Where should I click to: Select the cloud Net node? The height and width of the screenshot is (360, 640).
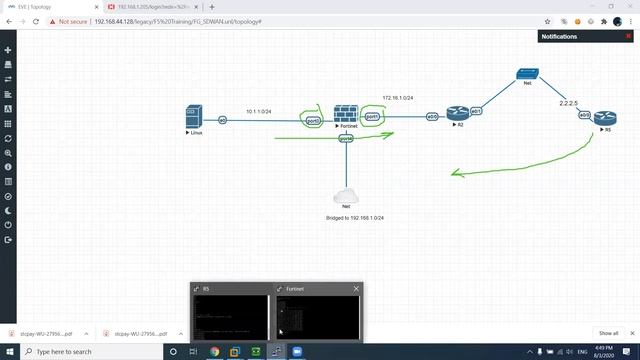[x=346, y=196]
